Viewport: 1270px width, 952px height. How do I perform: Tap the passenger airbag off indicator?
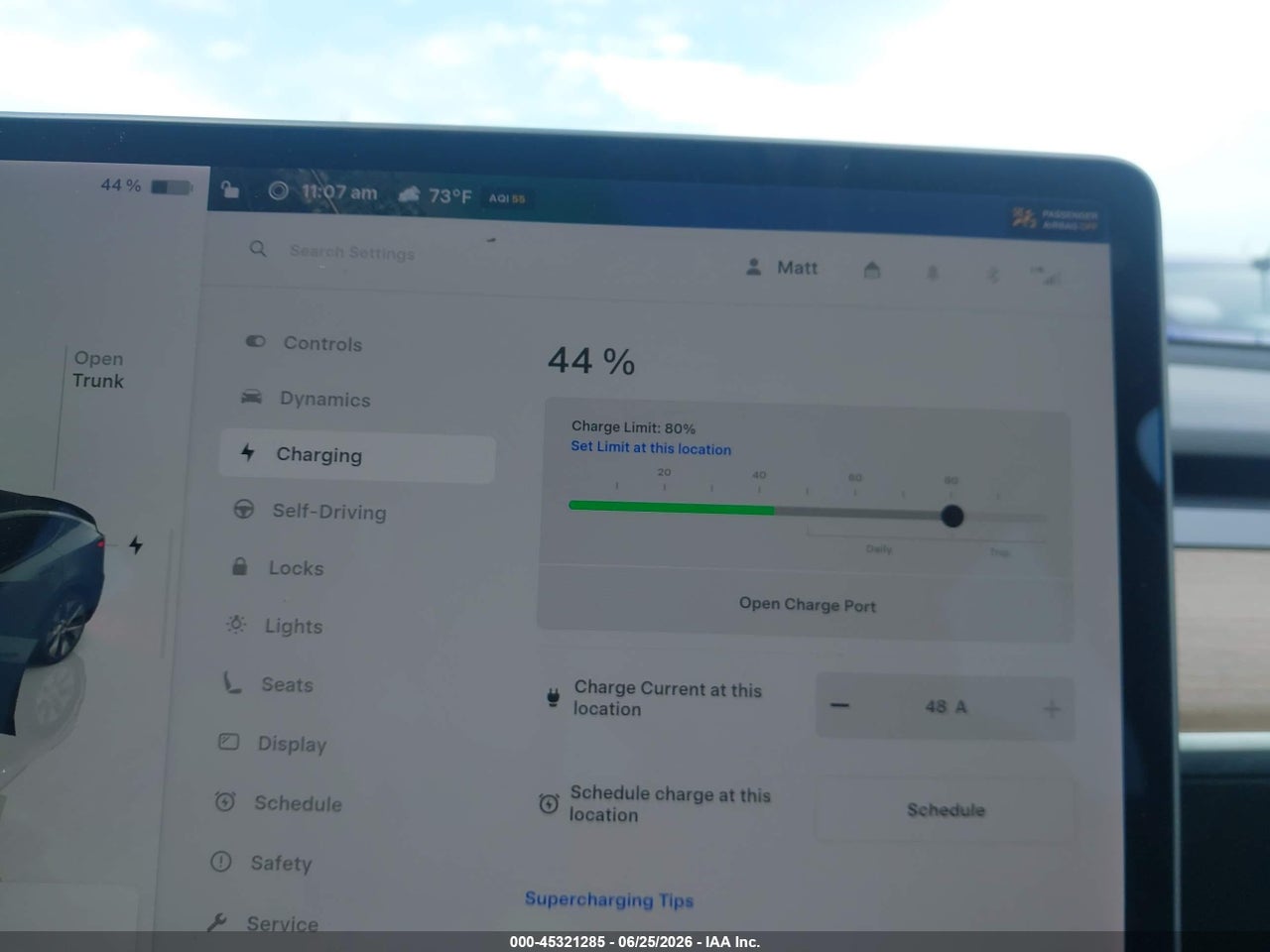pos(1055,218)
